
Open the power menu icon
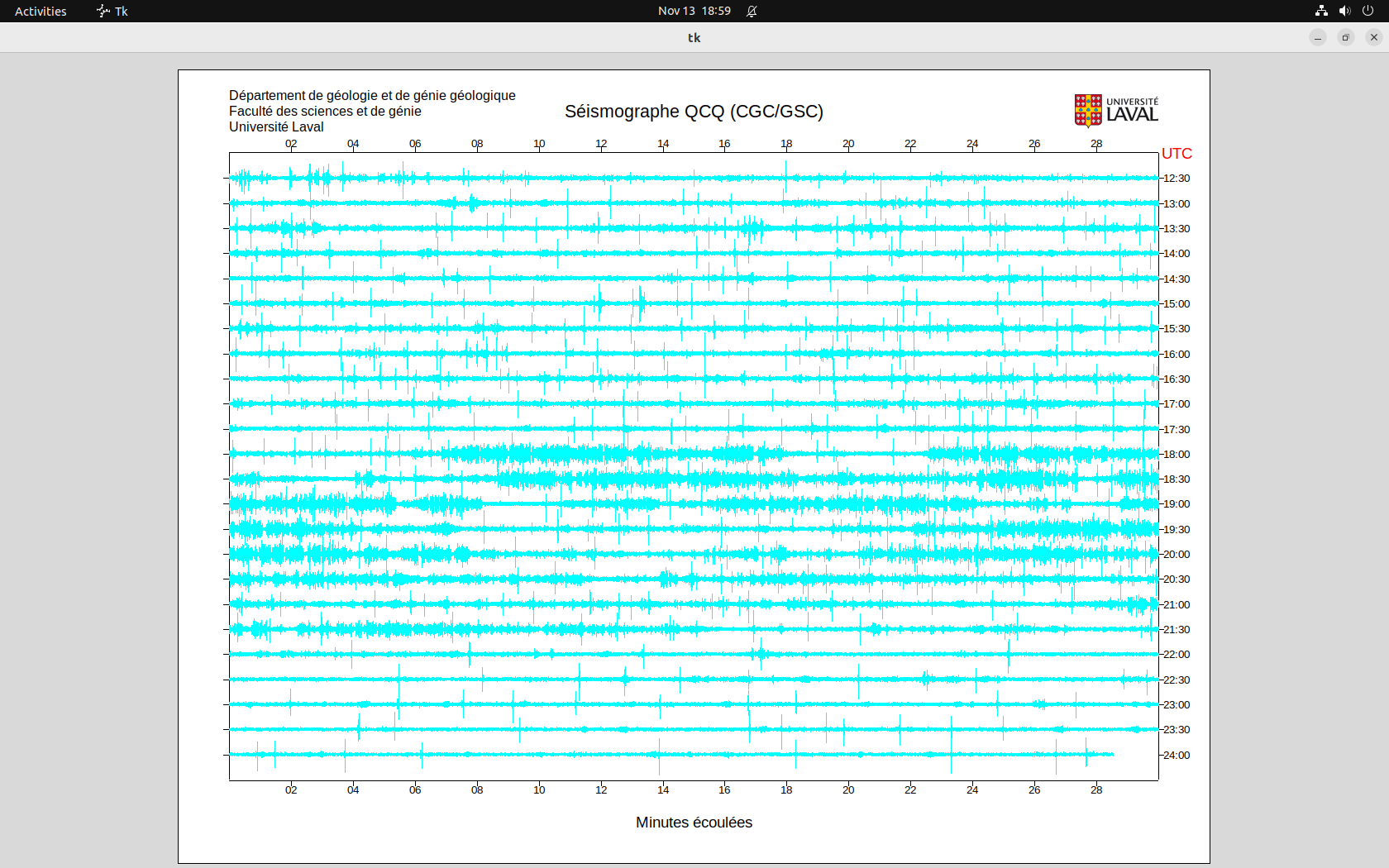1368,11
